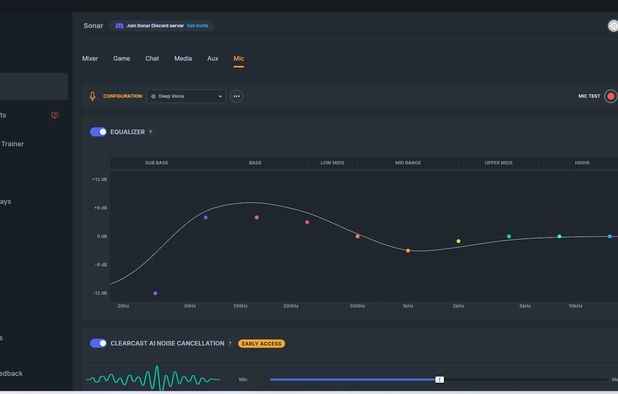Start the Mic Test record button
Screen dimensions: 618x394
pyautogui.click(x=611, y=96)
